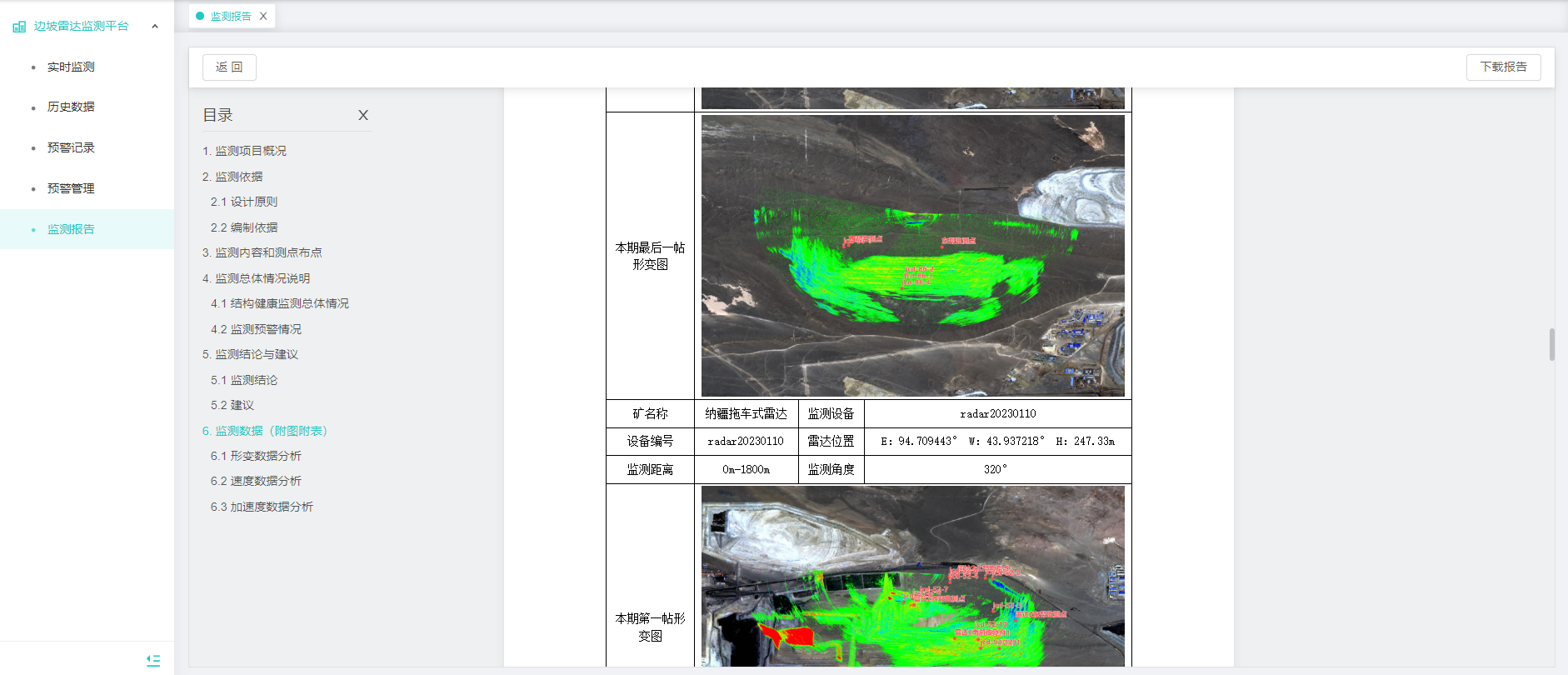Click the report vertical scrollbar thumb
Viewport: 1568px width, 675px height.
[1551, 344]
